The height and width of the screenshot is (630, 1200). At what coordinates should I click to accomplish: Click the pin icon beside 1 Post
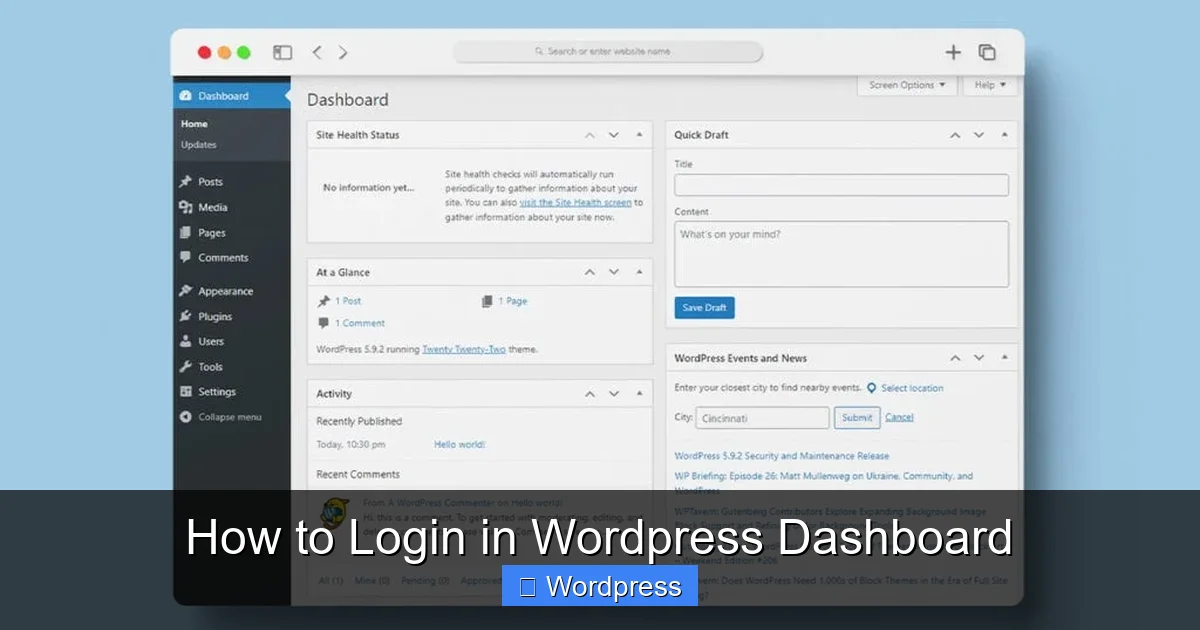pyautogui.click(x=324, y=301)
